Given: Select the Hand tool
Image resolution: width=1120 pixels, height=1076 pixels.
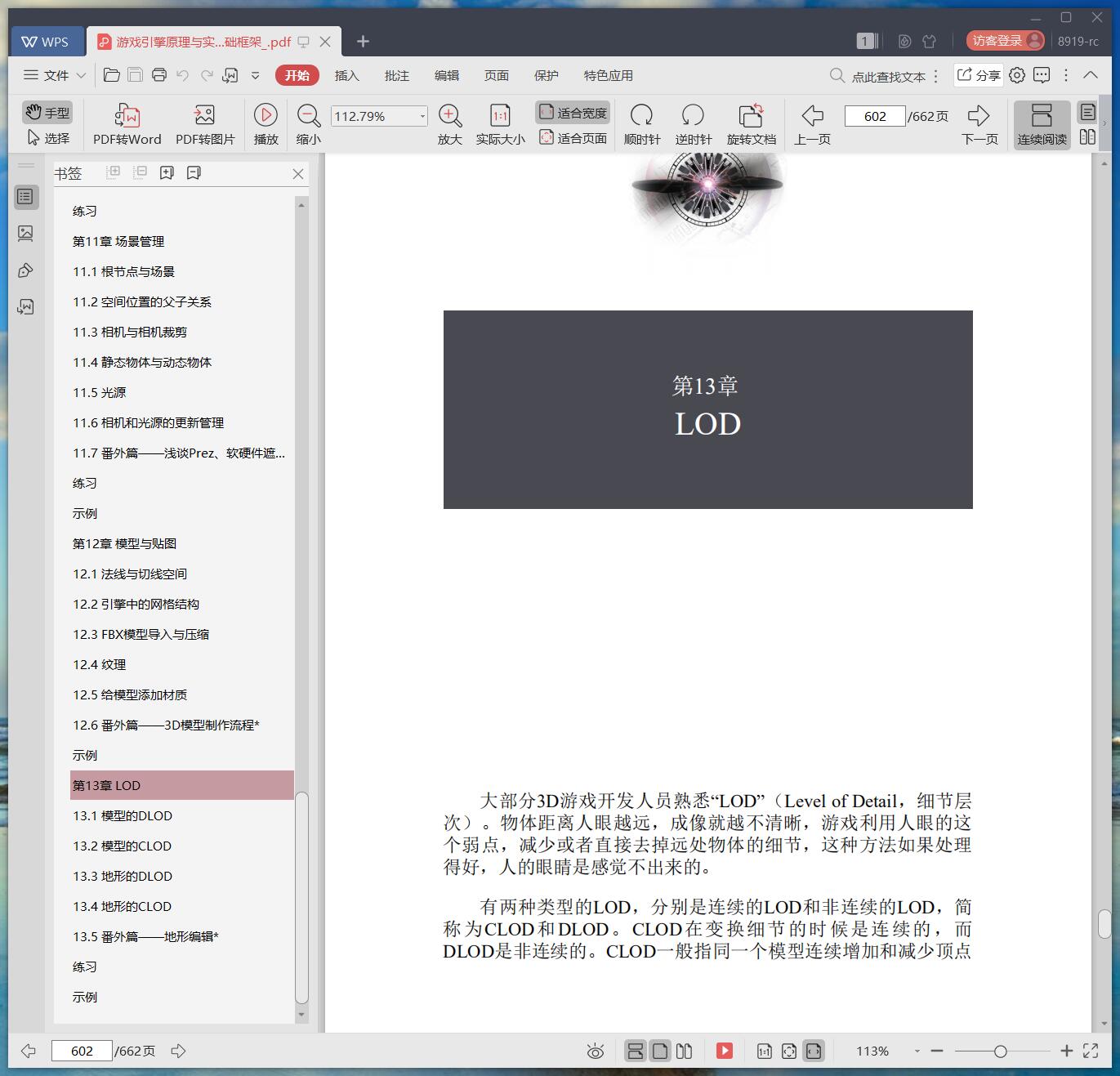Looking at the screenshot, I should (x=47, y=113).
